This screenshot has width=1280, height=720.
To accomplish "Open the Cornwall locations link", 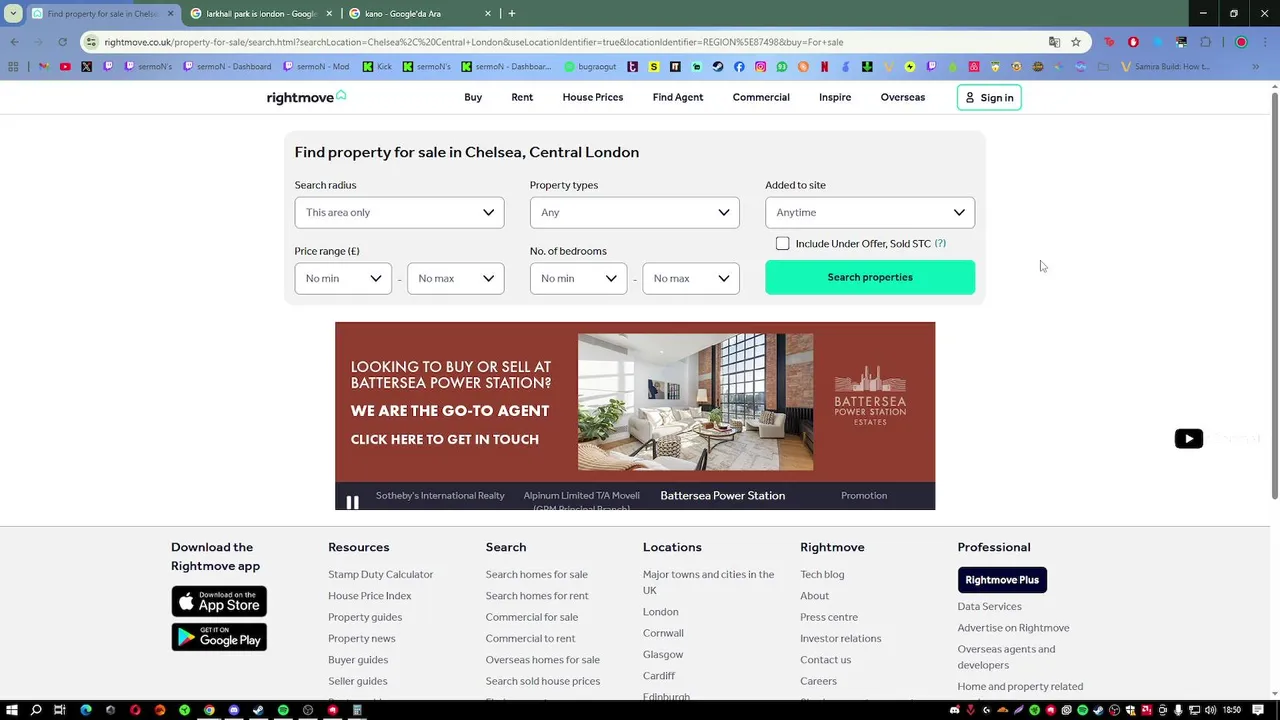I will point(663,633).
